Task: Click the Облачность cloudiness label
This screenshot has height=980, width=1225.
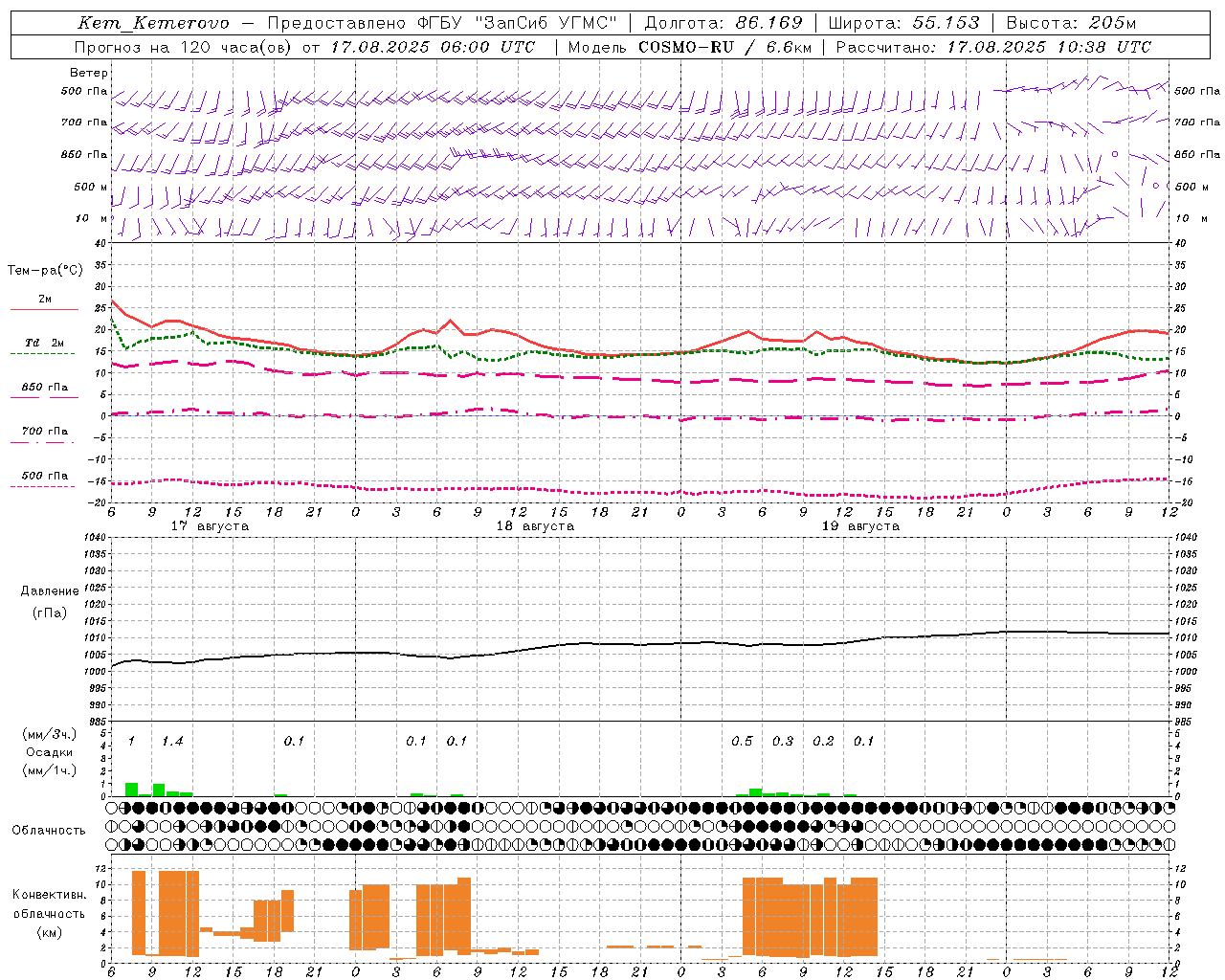Action: click(x=49, y=831)
